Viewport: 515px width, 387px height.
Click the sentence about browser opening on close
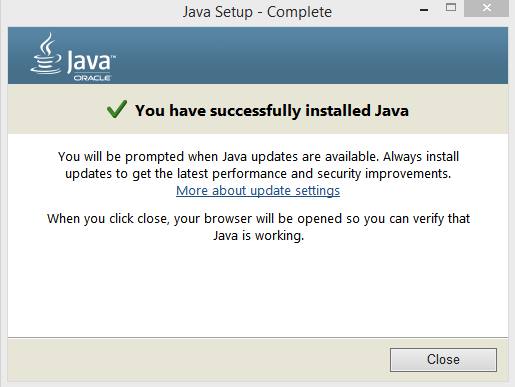coord(258,219)
